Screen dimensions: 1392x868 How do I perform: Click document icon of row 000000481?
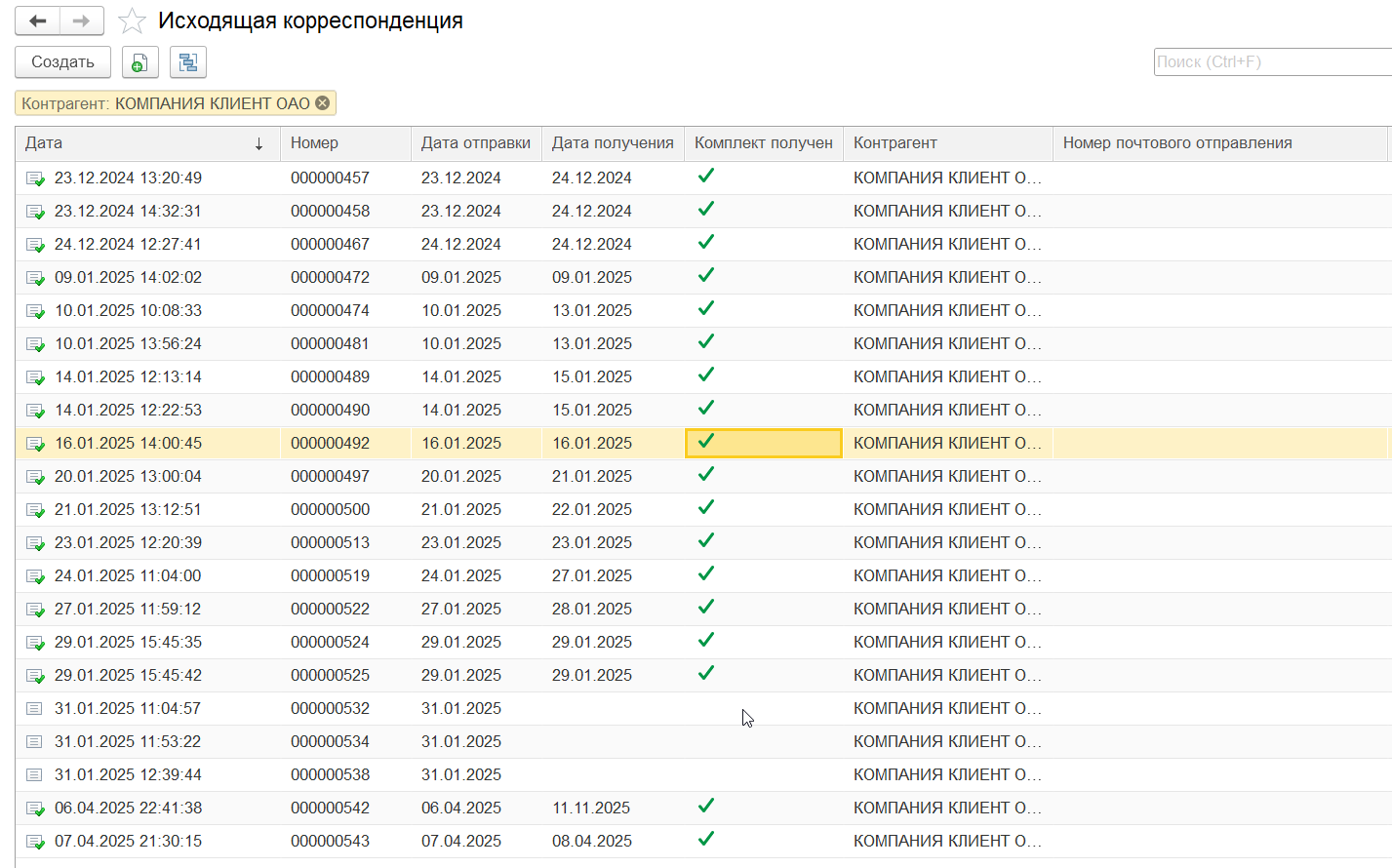35,344
